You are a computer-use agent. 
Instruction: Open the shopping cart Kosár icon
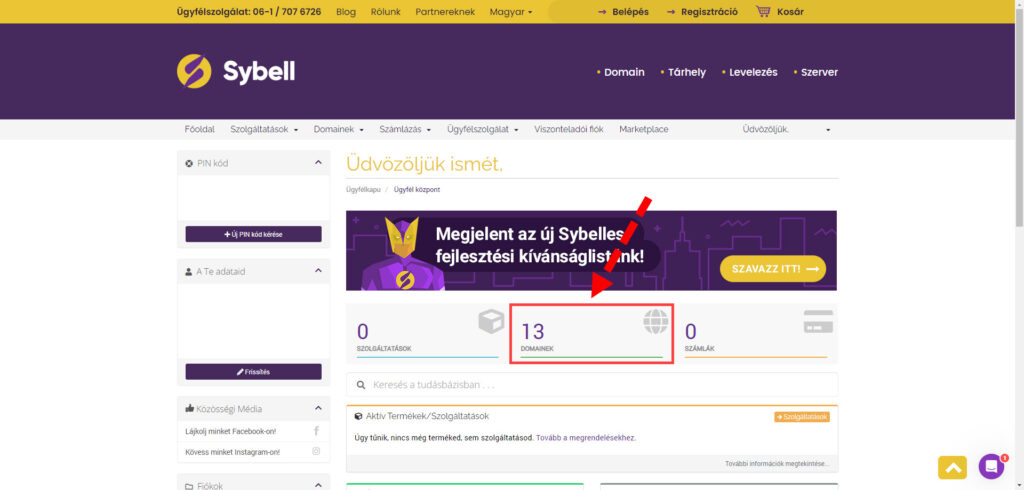tap(763, 11)
